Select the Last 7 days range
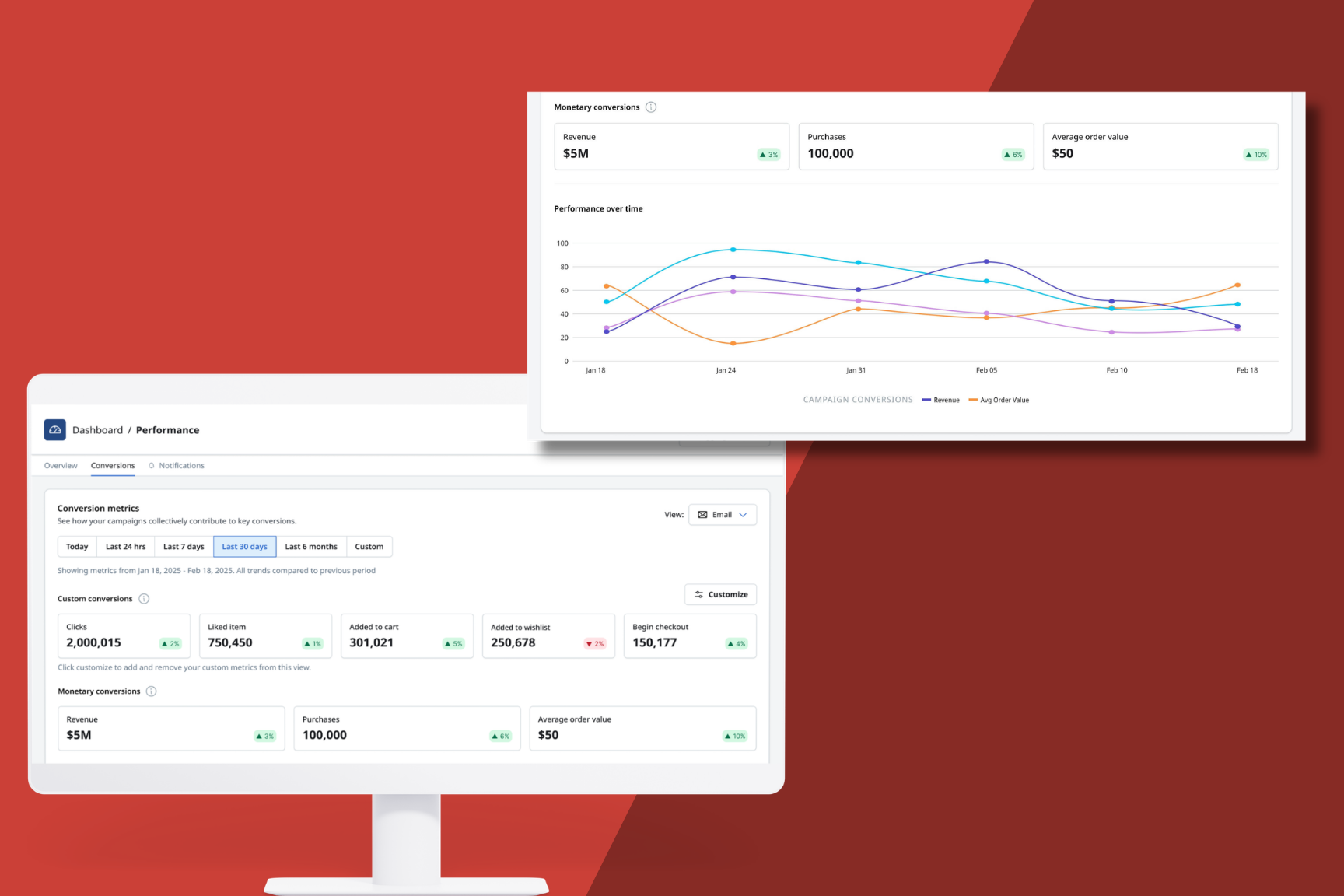Image resolution: width=1344 pixels, height=896 pixels. tap(184, 547)
